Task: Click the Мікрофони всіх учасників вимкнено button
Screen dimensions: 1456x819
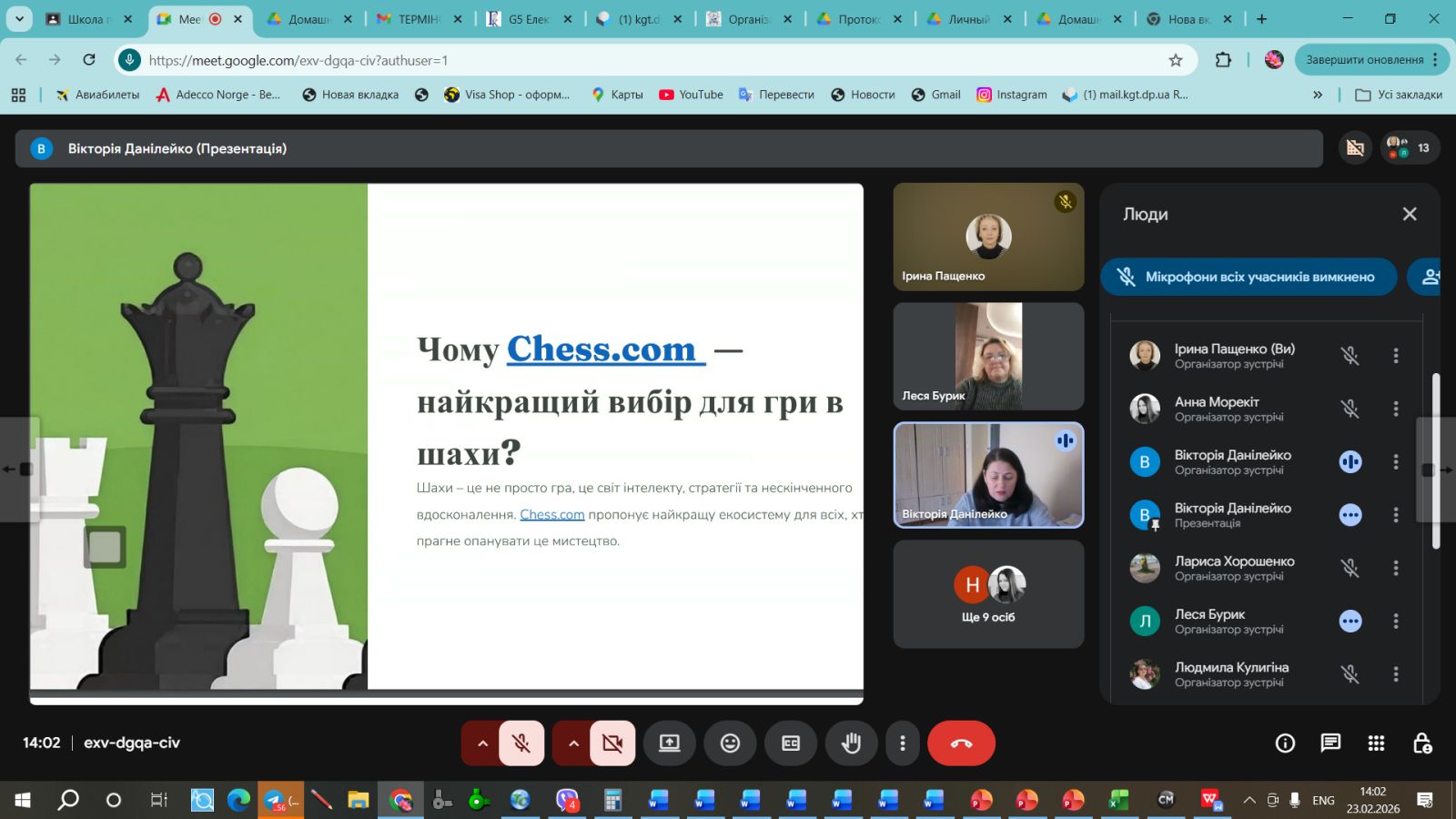Action: click(1249, 278)
